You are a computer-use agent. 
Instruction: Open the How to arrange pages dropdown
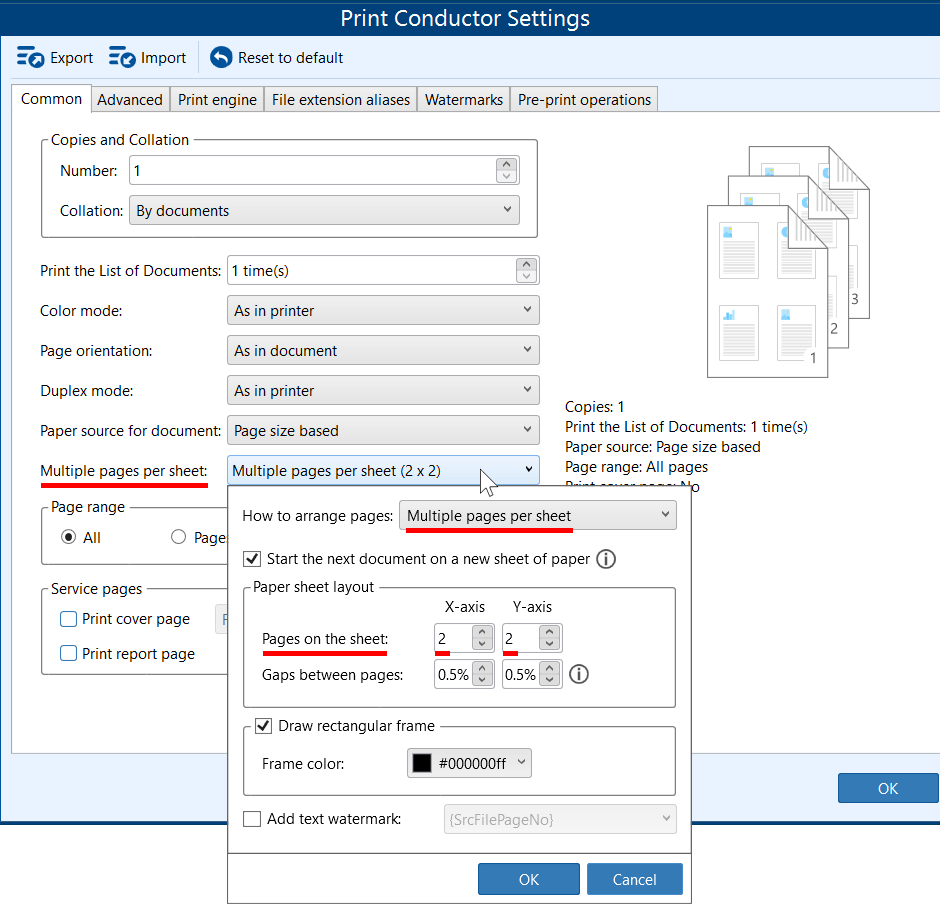point(538,516)
